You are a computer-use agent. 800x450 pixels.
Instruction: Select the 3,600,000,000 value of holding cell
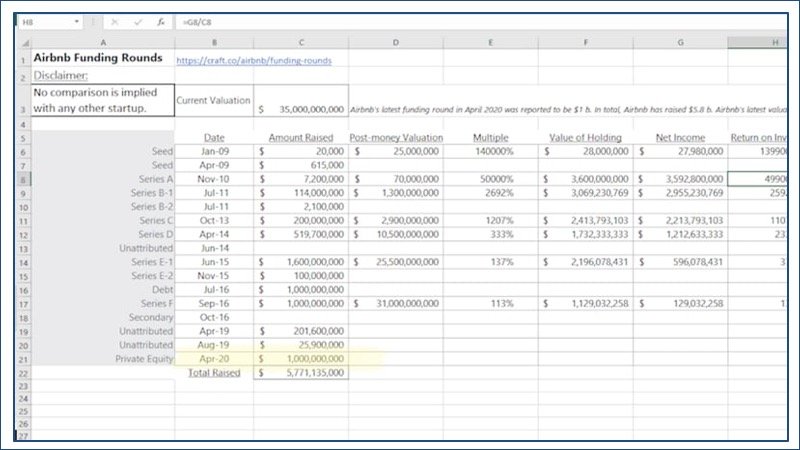tap(585, 179)
